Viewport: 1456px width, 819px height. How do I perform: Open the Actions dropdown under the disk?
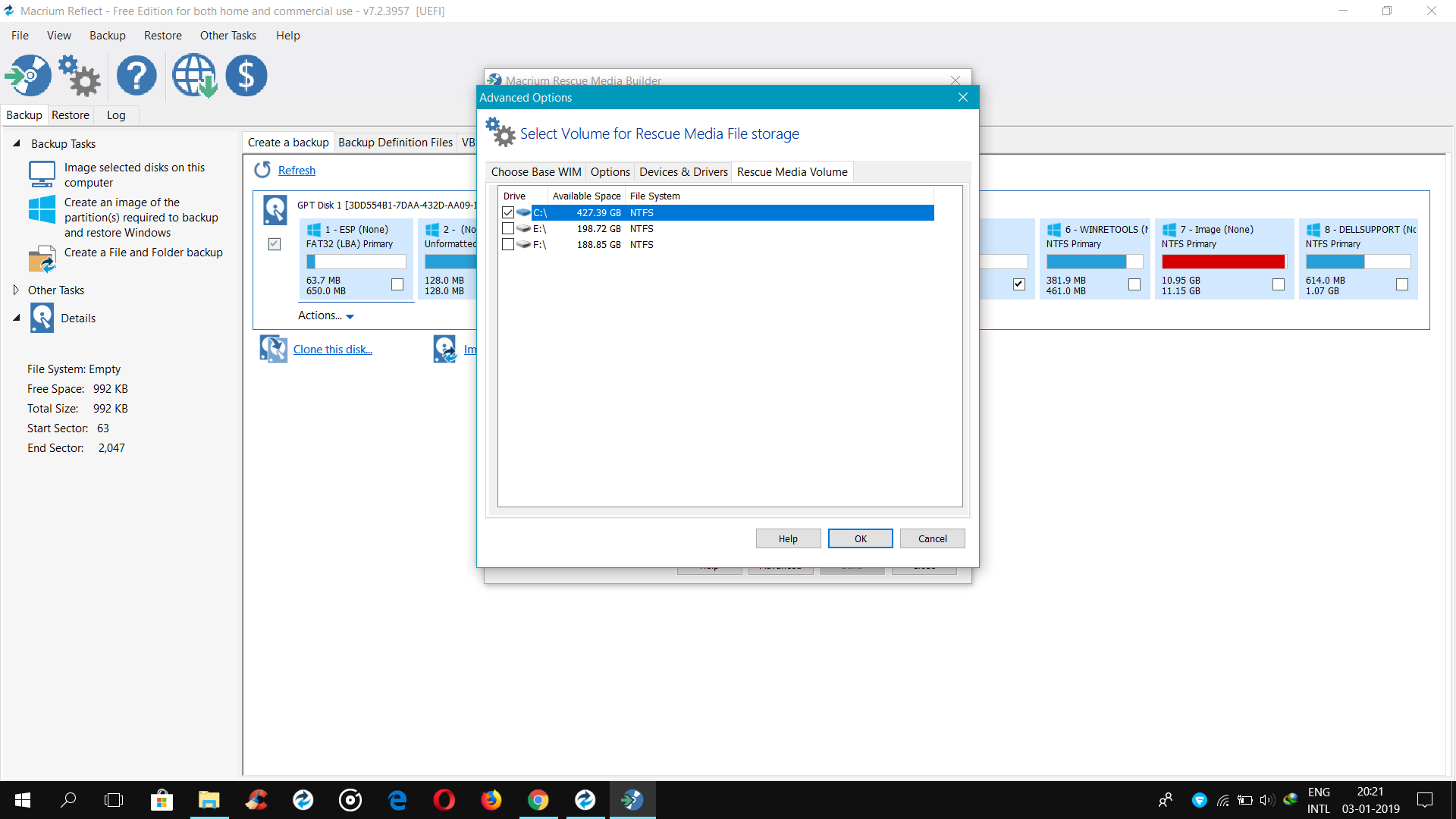click(x=326, y=315)
